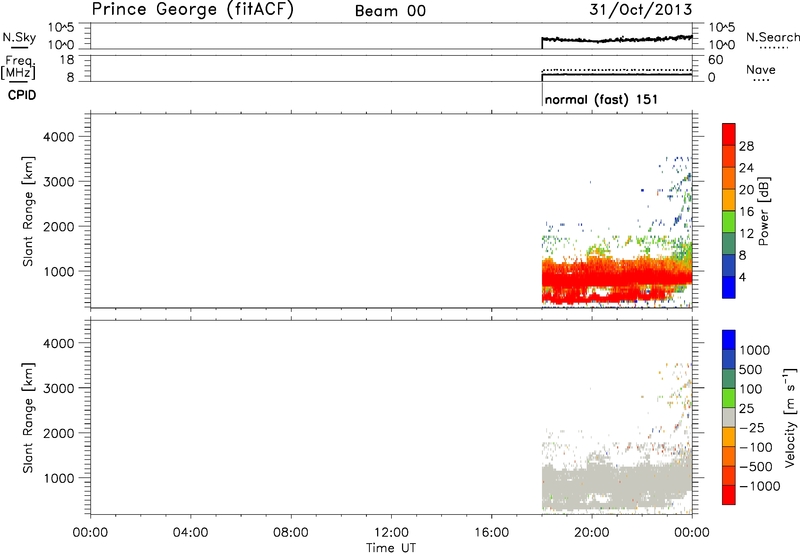Click the 'Slant Range [km]' label of velocity panel
The width and height of the screenshot is (800, 554).
[28, 418]
